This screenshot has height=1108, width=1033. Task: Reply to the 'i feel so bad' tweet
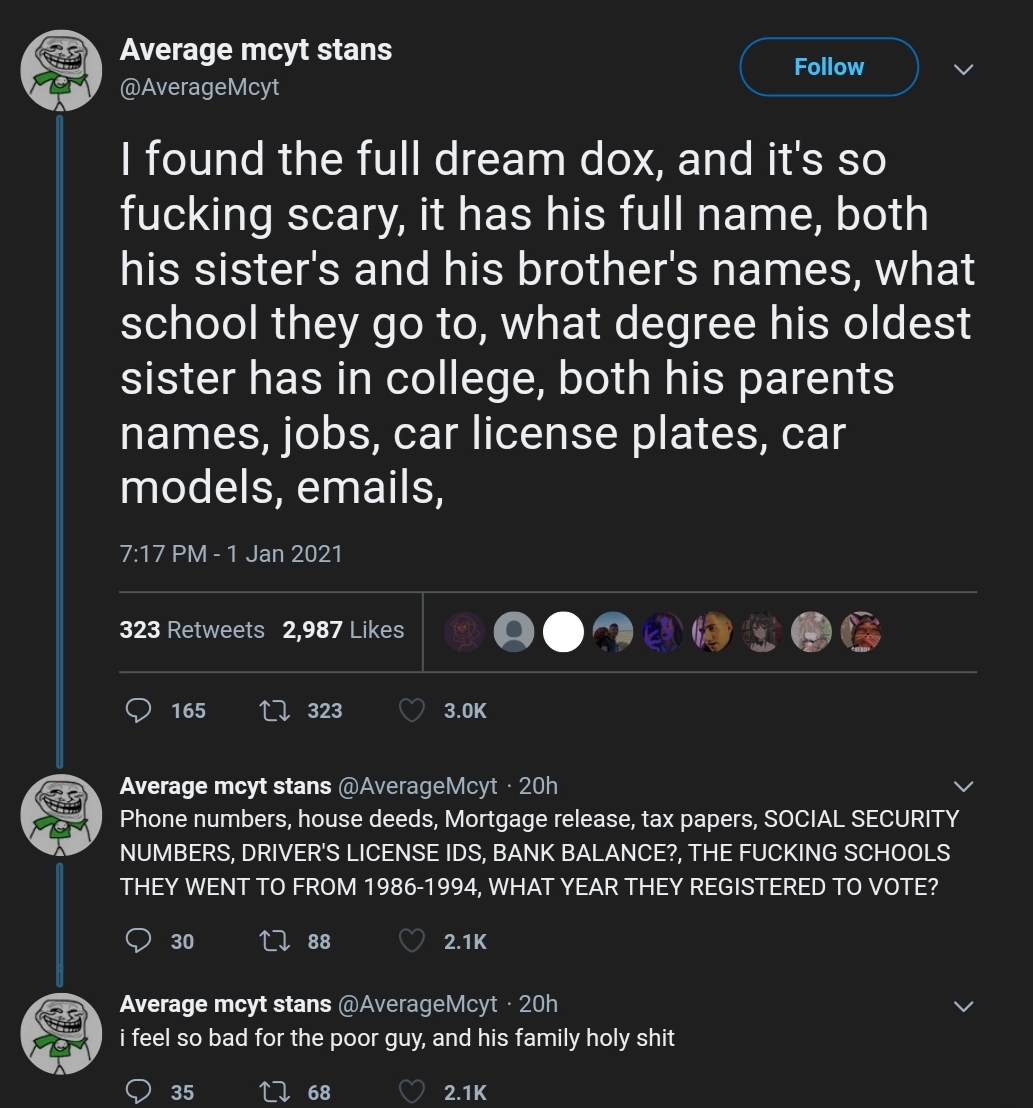(138, 1092)
